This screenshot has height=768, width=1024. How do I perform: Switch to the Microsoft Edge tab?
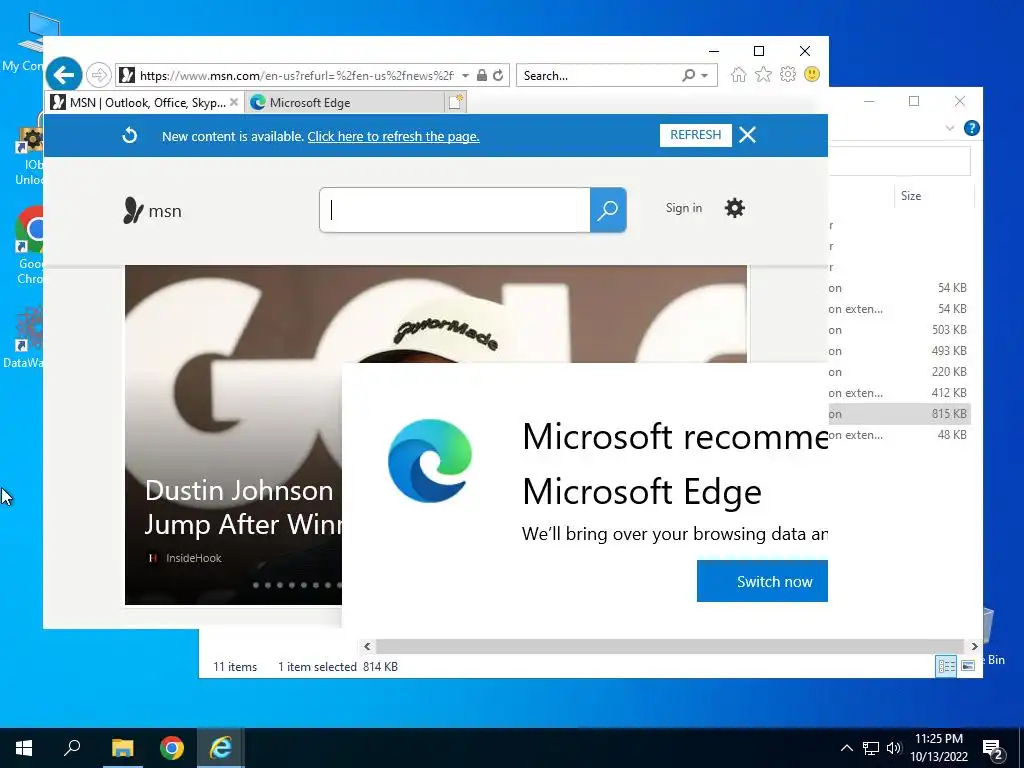click(345, 103)
